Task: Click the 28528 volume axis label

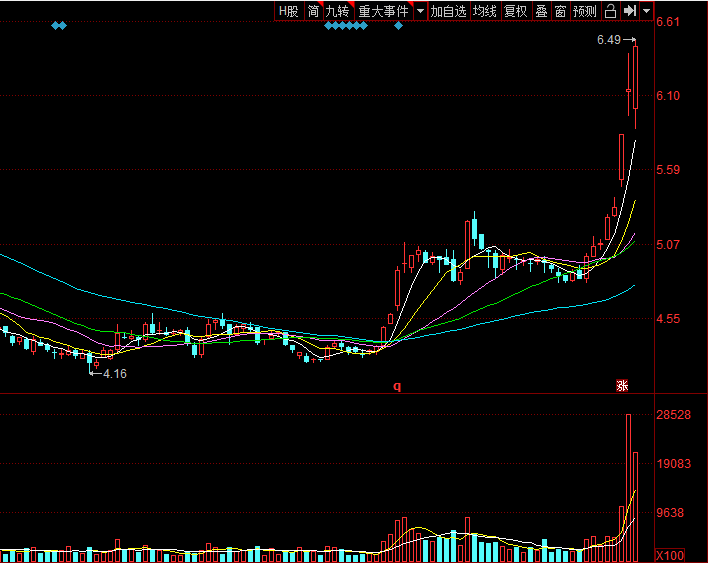Action: pos(674,414)
